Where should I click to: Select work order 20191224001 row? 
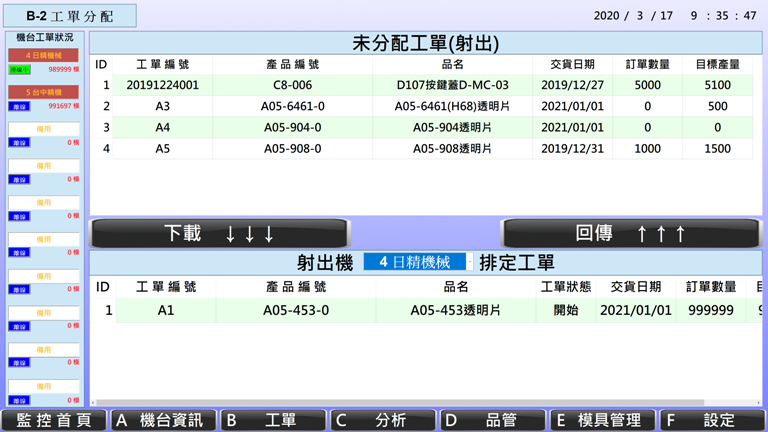[162, 85]
